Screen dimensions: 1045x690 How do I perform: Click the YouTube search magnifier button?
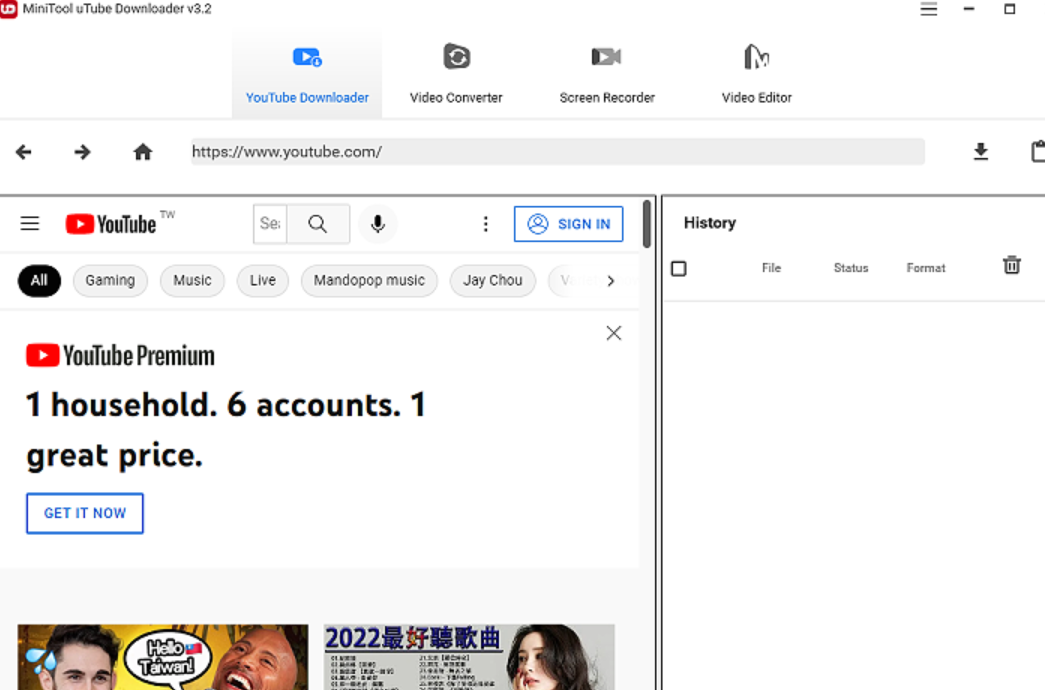tap(318, 224)
